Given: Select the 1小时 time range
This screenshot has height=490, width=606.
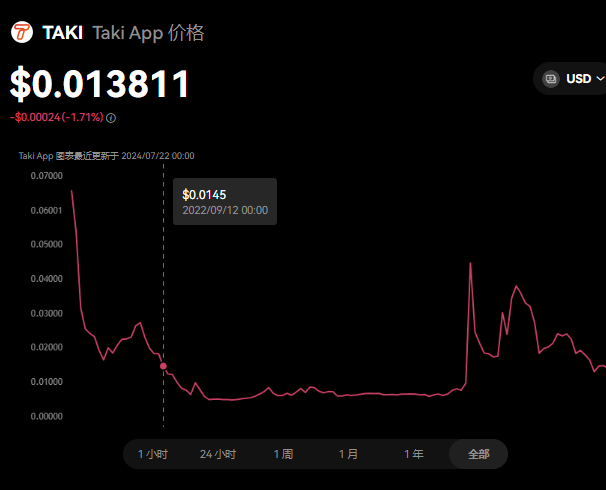Looking at the screenshot, I should [x=153, y=454].
